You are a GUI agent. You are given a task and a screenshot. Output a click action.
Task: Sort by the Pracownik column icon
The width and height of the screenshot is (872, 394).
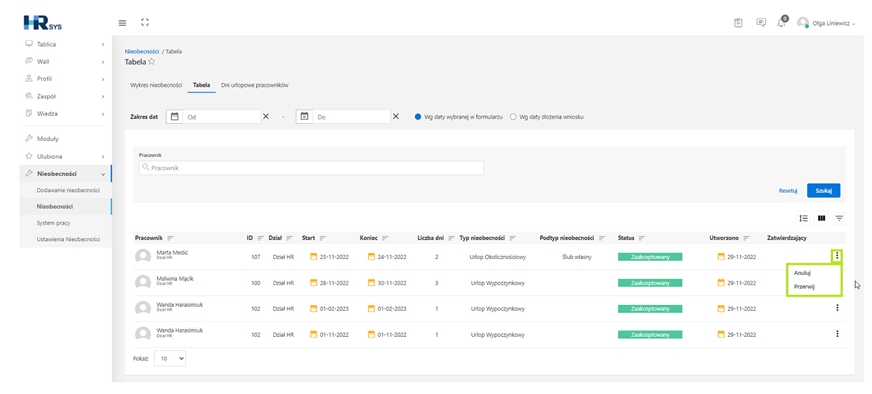tap(170, 238)
